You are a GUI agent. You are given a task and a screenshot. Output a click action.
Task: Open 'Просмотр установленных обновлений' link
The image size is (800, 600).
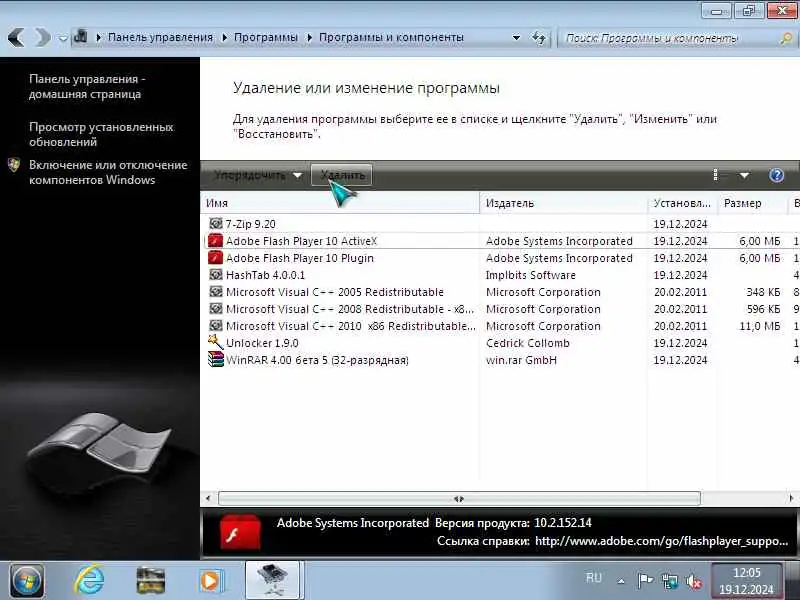point(101,134)
